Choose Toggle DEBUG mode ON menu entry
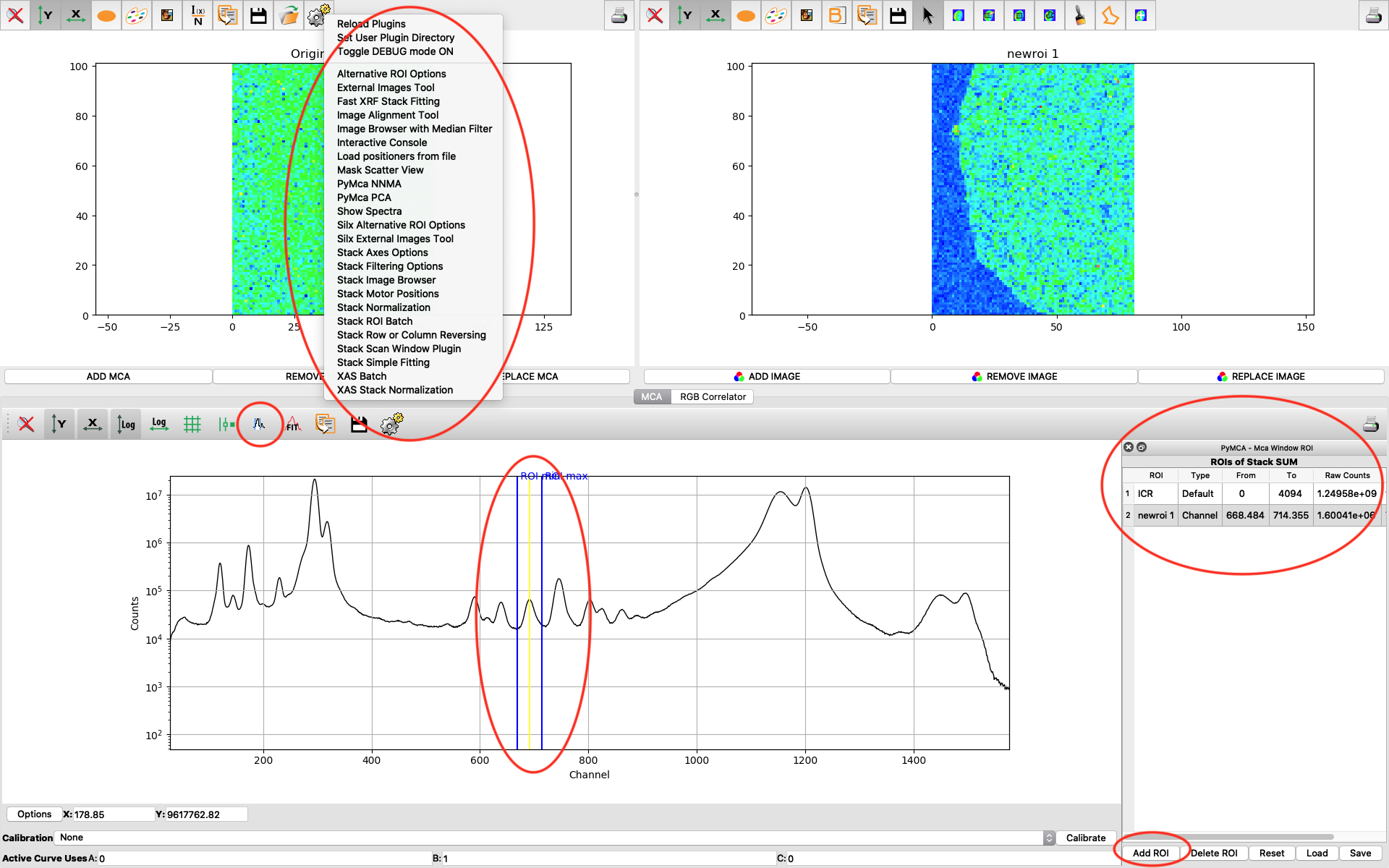Image resolution: width=1389 pixels, height=868 pixels. [395, 51]
